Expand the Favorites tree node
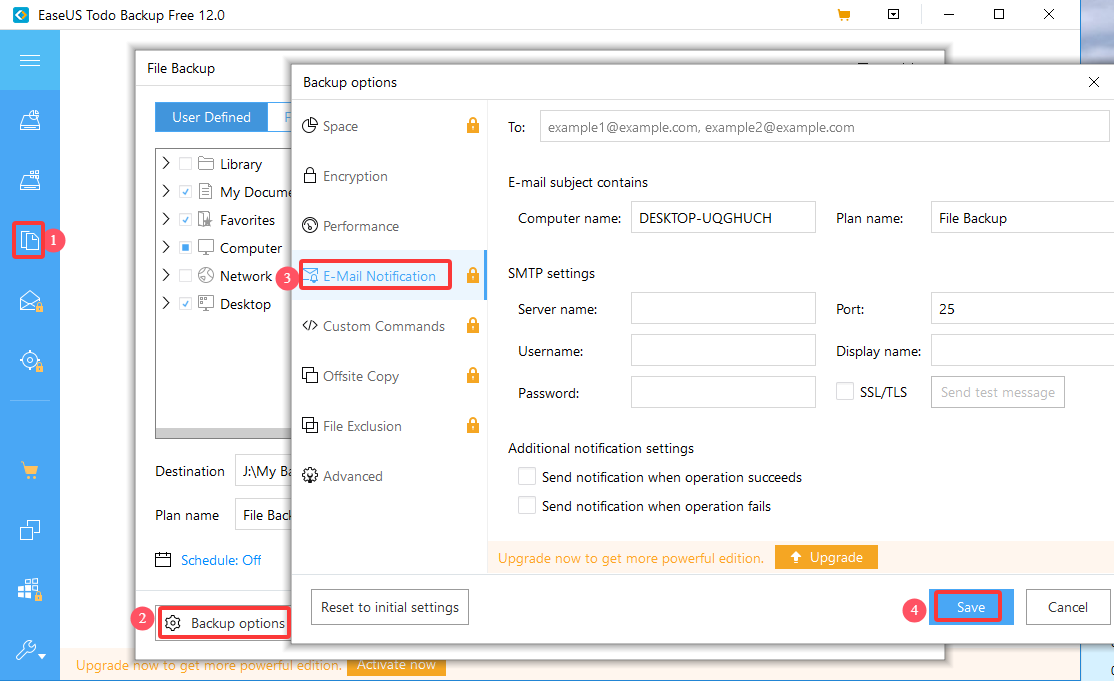 coord(166,219)
